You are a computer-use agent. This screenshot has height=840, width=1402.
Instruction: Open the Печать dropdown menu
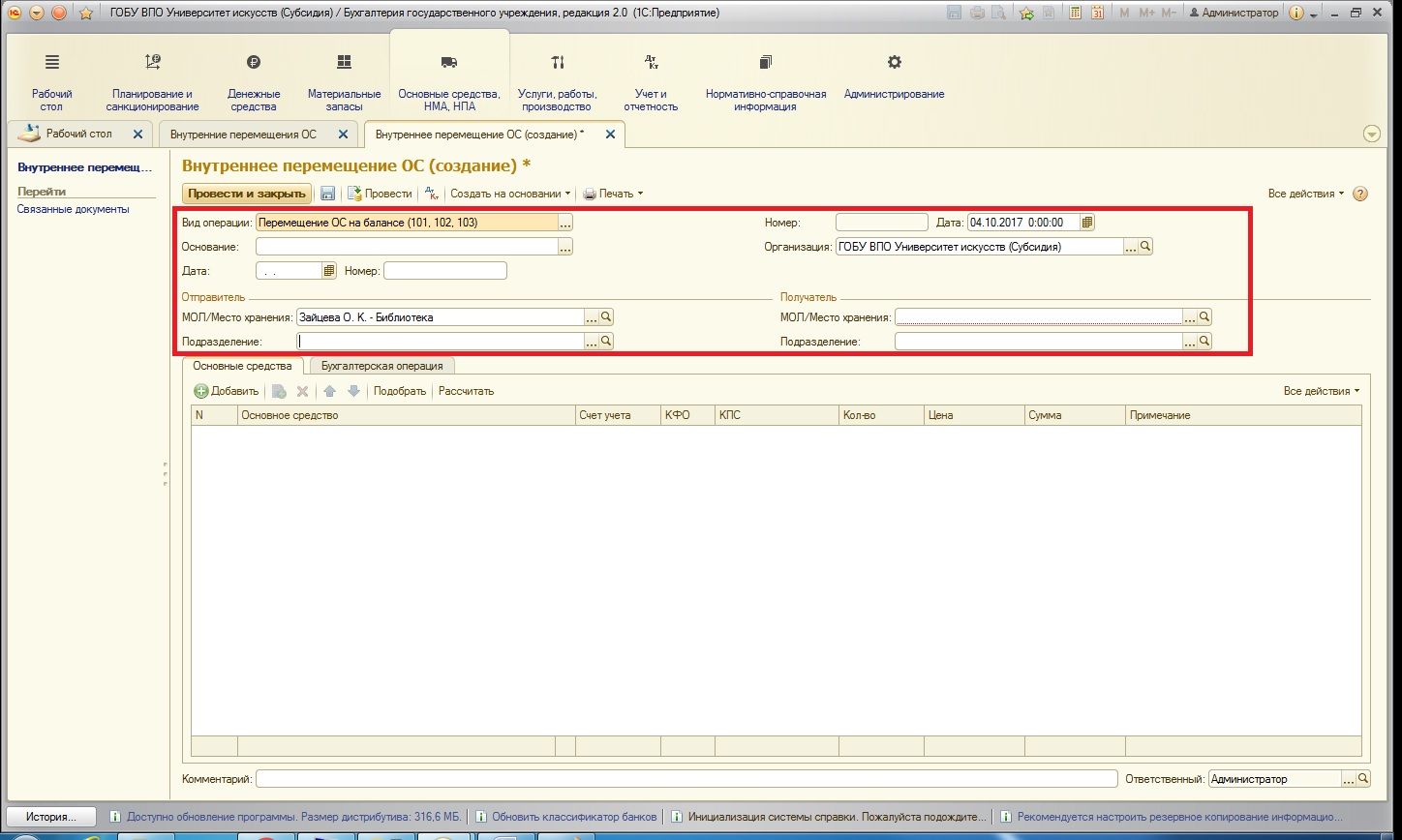613,194
